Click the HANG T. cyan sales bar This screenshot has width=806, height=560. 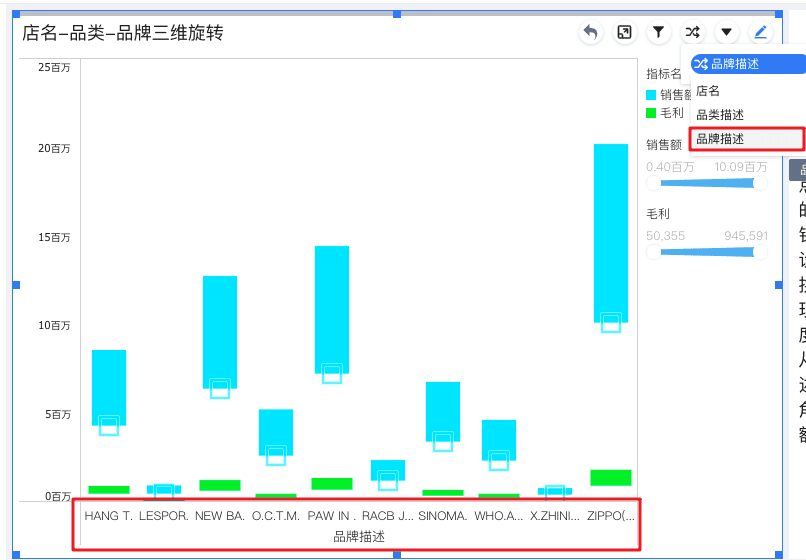click(109, 388)
